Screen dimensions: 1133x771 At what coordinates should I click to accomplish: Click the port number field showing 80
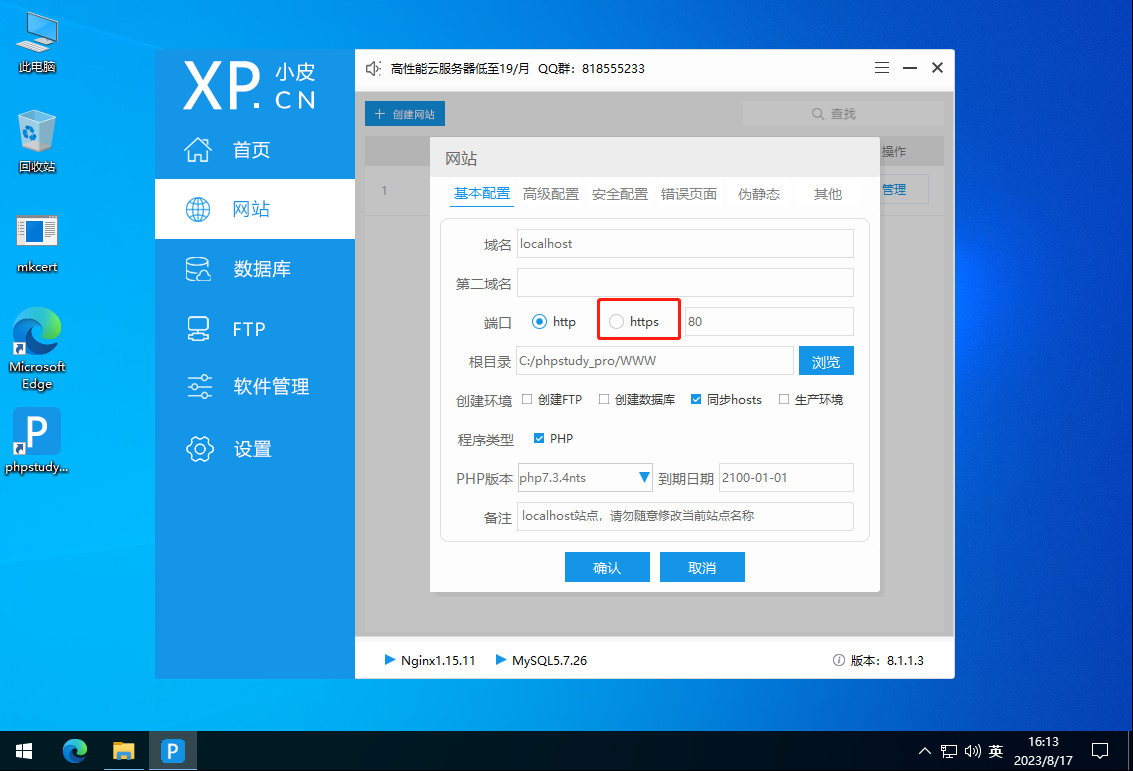click(769, 322)
